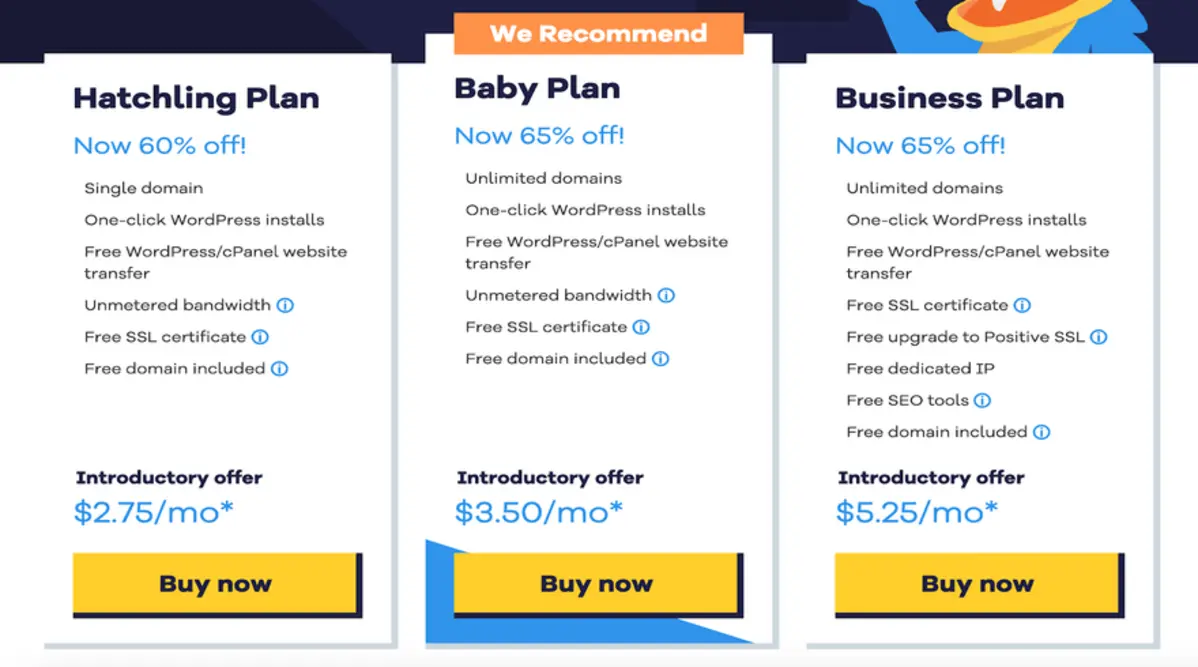Open the Free domain included tooltip for Hatchling Plan
Image resolution: width=1198 pixels, height=667 pixels.
pyautogui.click(x=277, y=368)
